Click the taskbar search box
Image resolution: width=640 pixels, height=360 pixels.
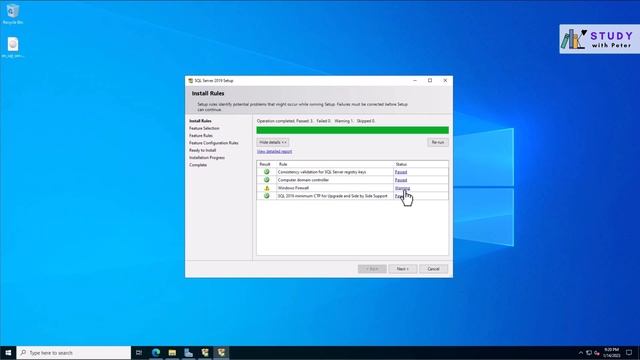(x=74, y=353)
